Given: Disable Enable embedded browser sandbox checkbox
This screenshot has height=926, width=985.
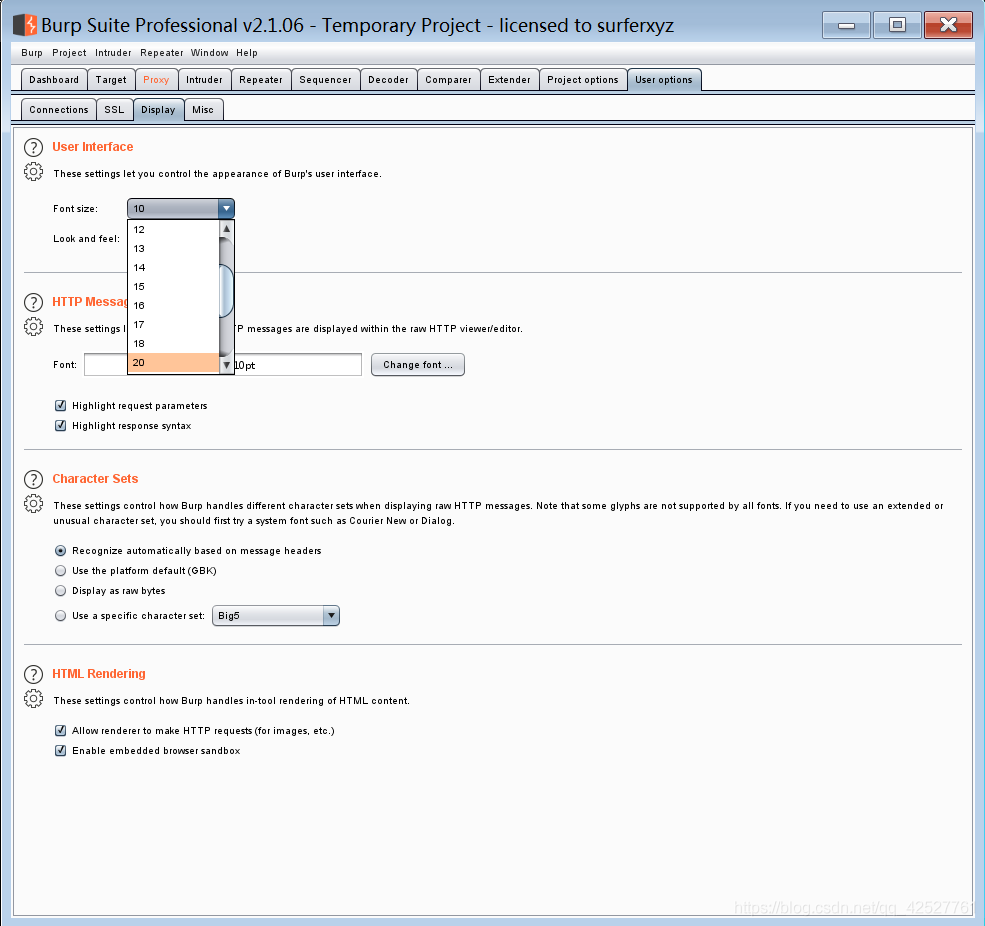Looking at the screenshot, I should click(61, 751).
